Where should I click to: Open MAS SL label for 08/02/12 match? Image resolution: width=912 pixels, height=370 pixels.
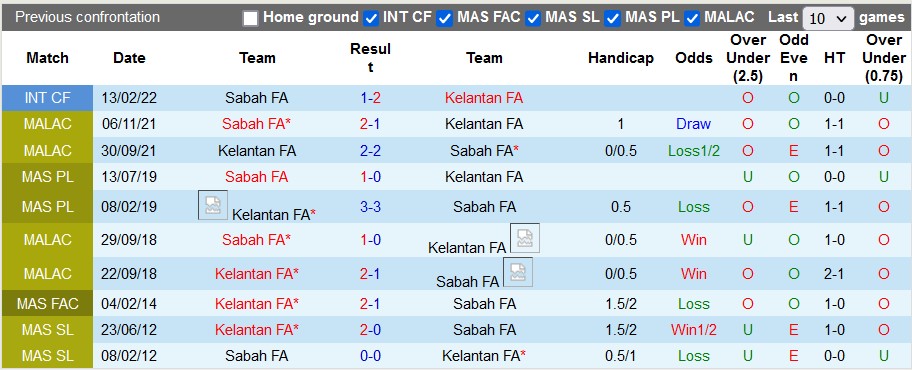tap(47, 355)
